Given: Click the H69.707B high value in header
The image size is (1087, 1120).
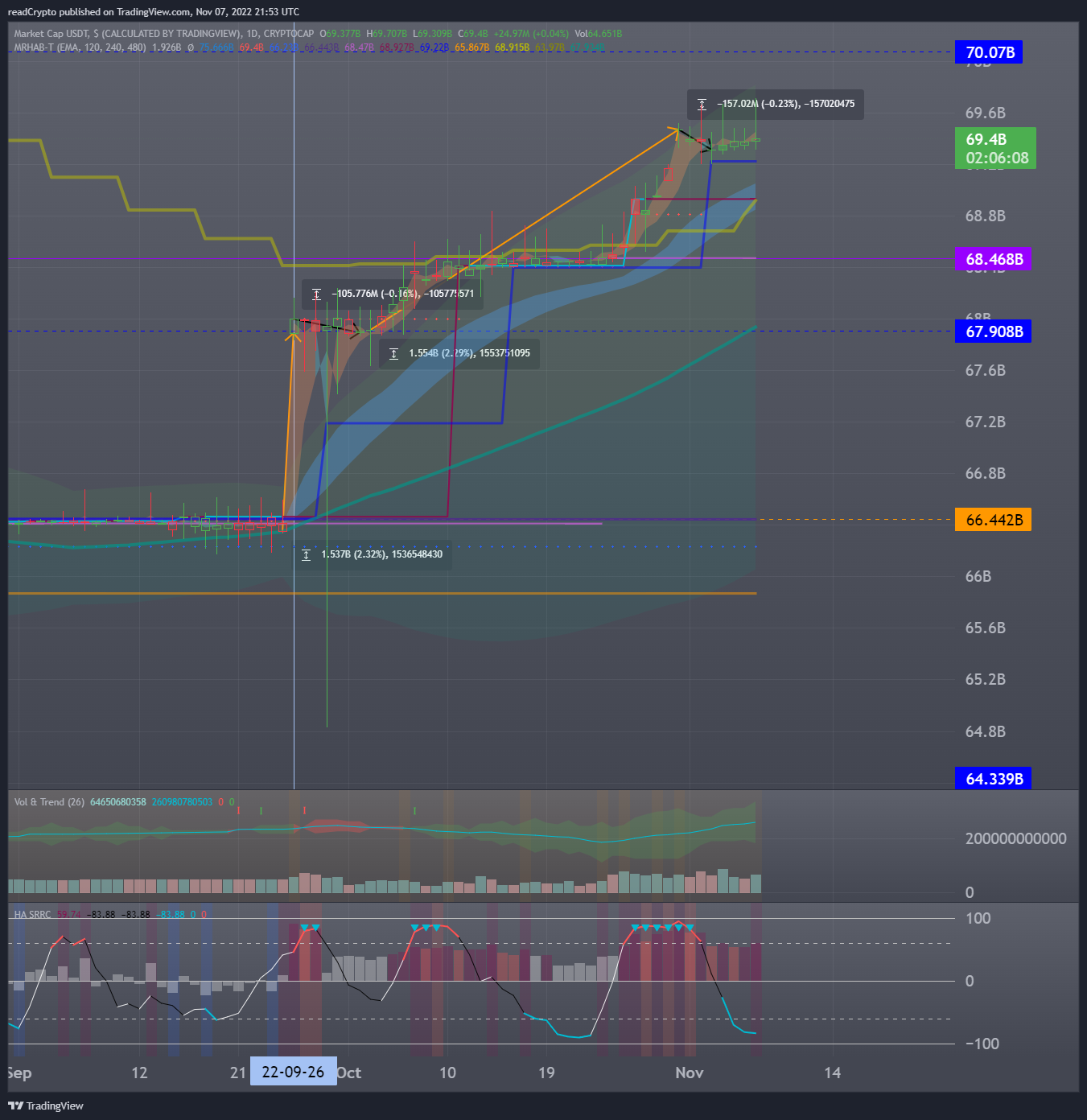Looking at the screenshot, I should pos(386,34).
